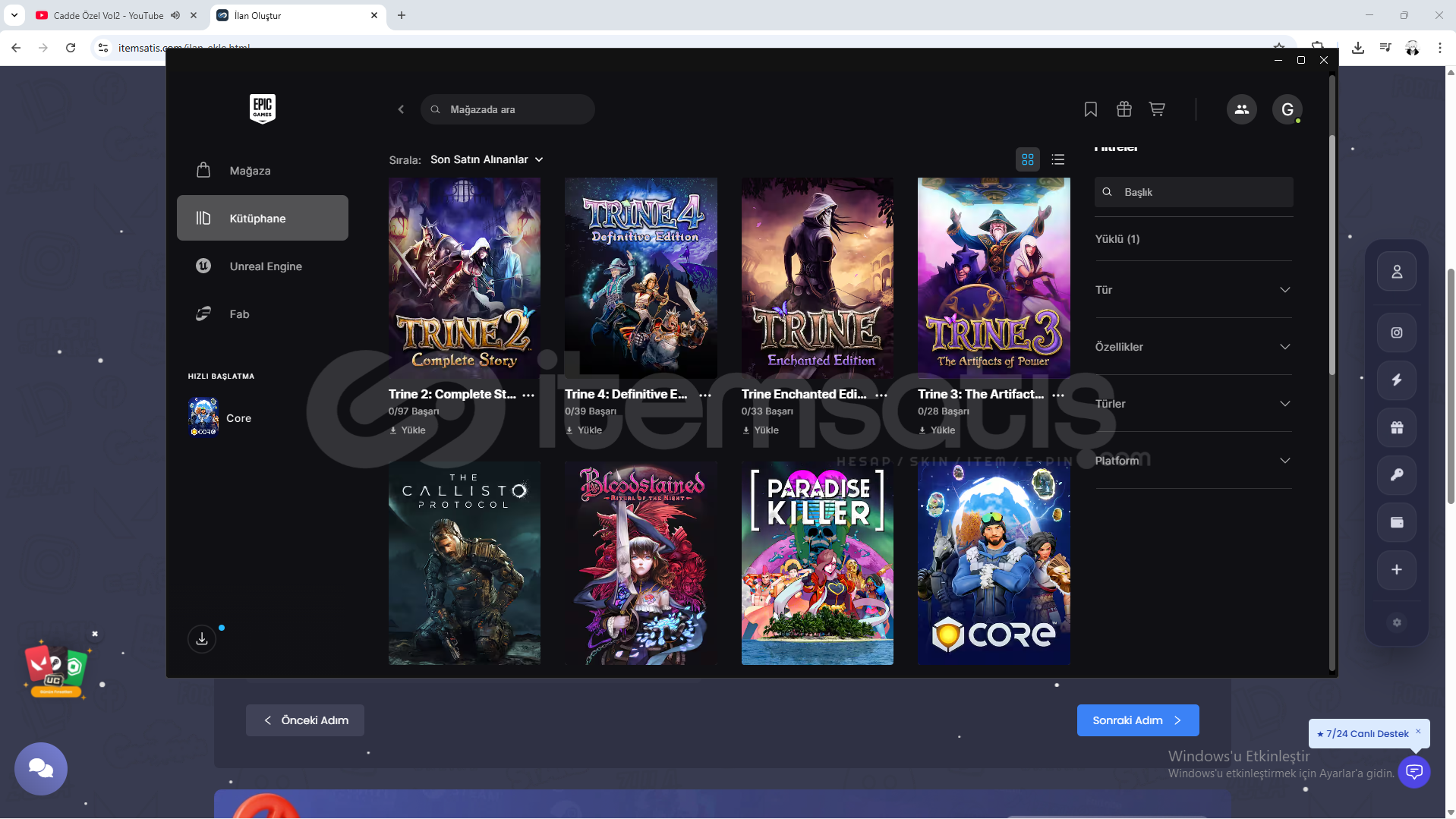Select Kütüphane in the sidebar
Screen dimensions: 1456x819
(263, 219)
